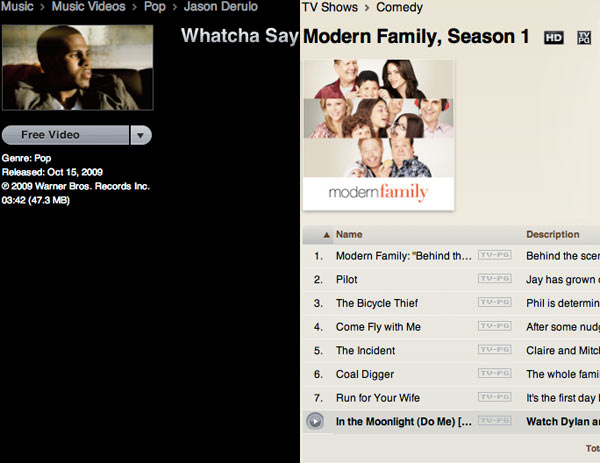
Task: Click the TV-PG badge beside Come Fly with Me
Action: pyautogui.click(x=495, y=326)
